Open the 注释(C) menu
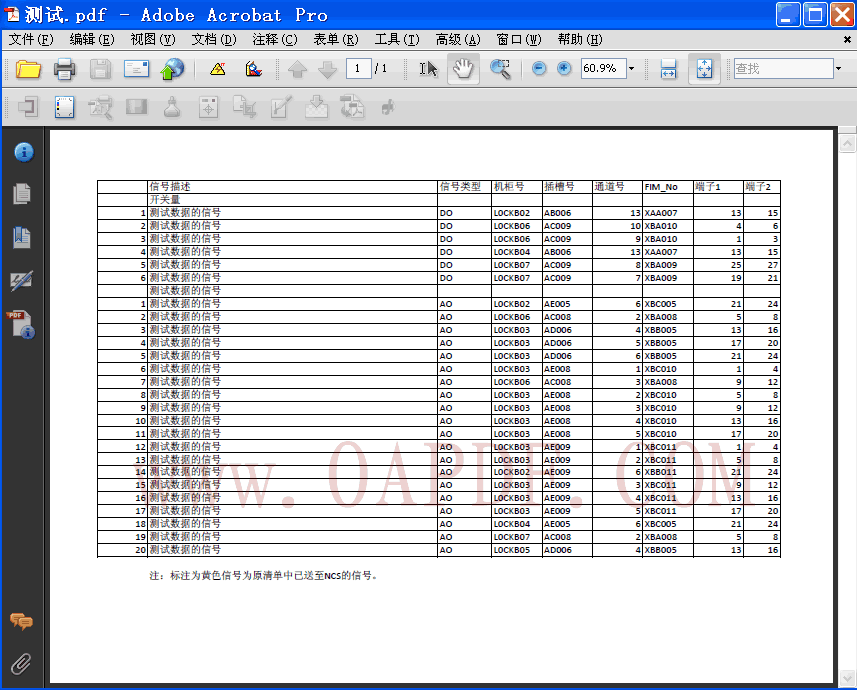The height and width of the screenshot is (690, 857). click(275, 39)
